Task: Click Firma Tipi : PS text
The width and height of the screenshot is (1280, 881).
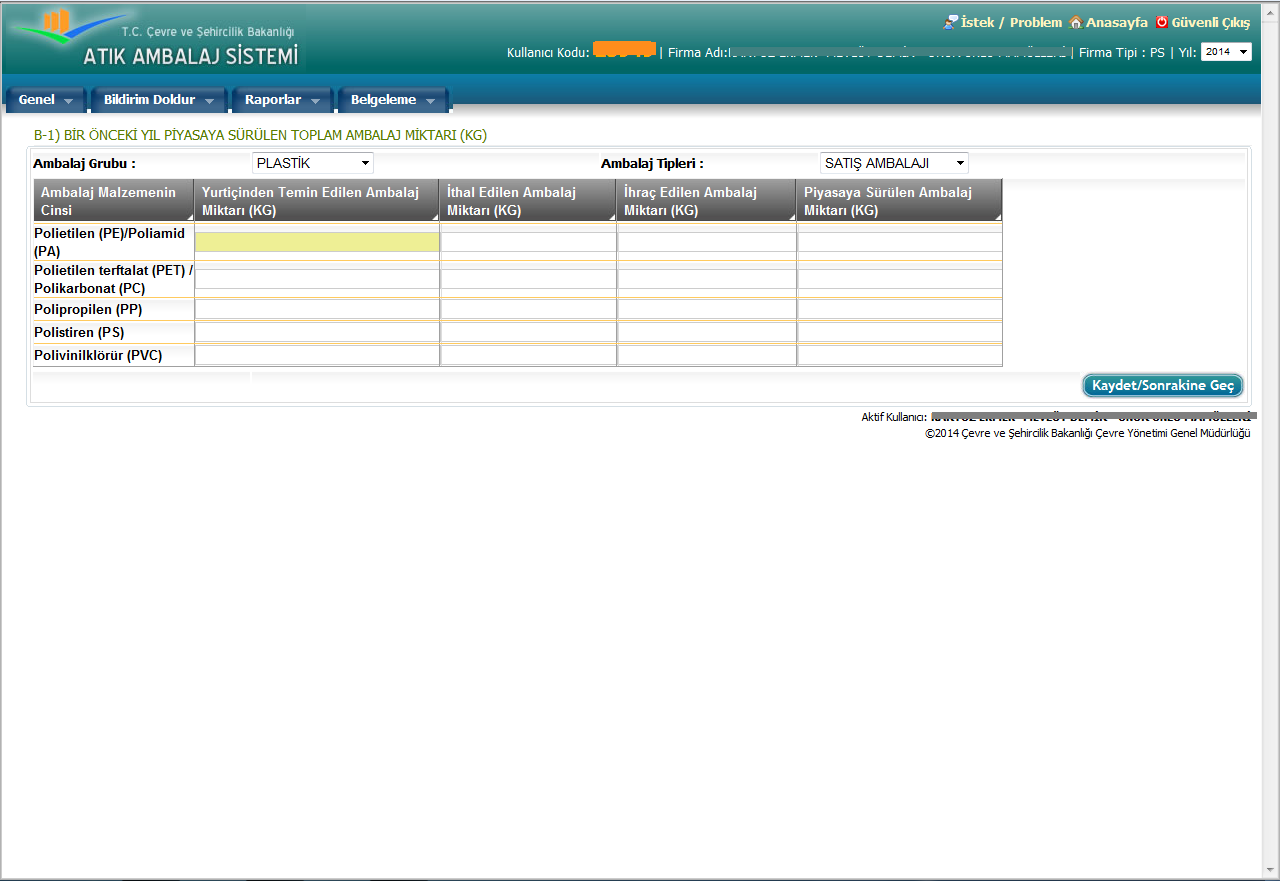Action: click(x=1122, y=52)
